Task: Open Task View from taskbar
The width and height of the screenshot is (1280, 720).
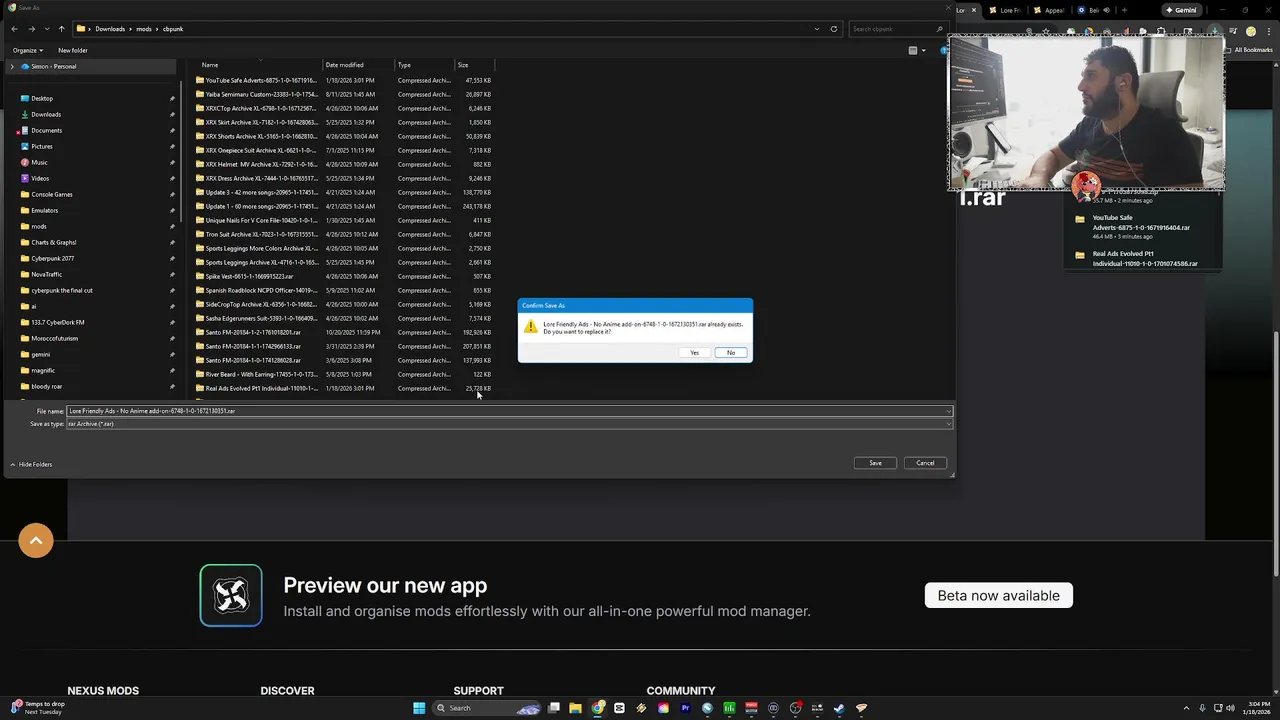Action: (553, 708)
